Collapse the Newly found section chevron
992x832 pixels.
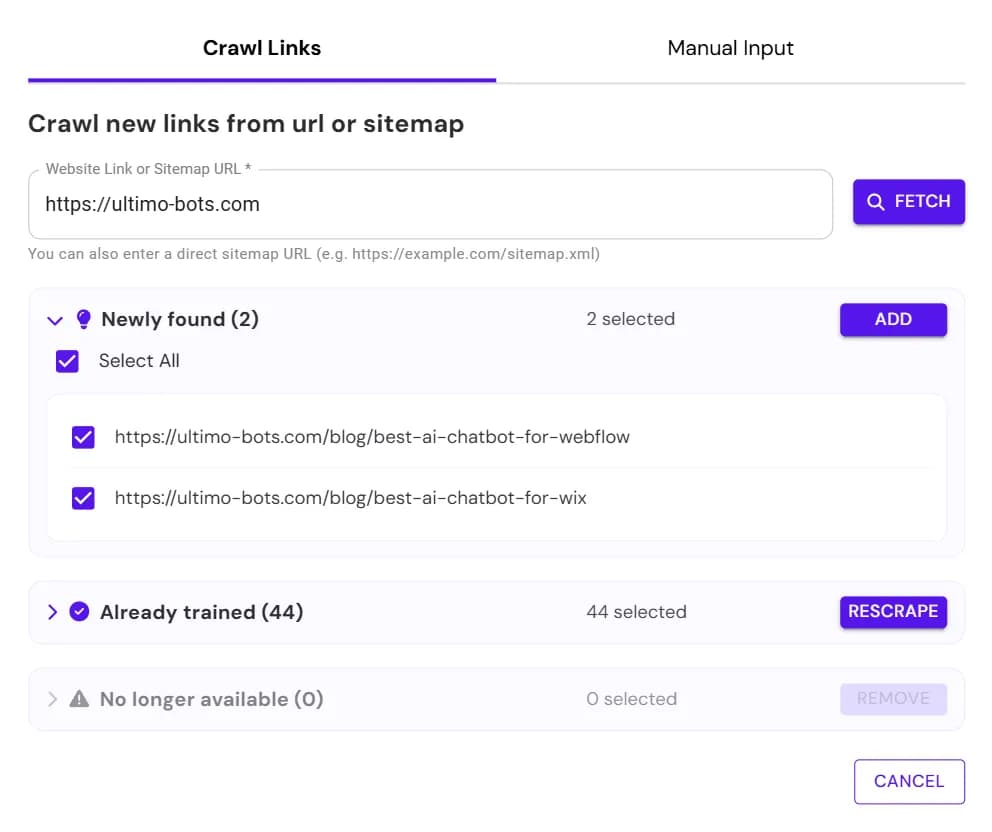[55, 320]
